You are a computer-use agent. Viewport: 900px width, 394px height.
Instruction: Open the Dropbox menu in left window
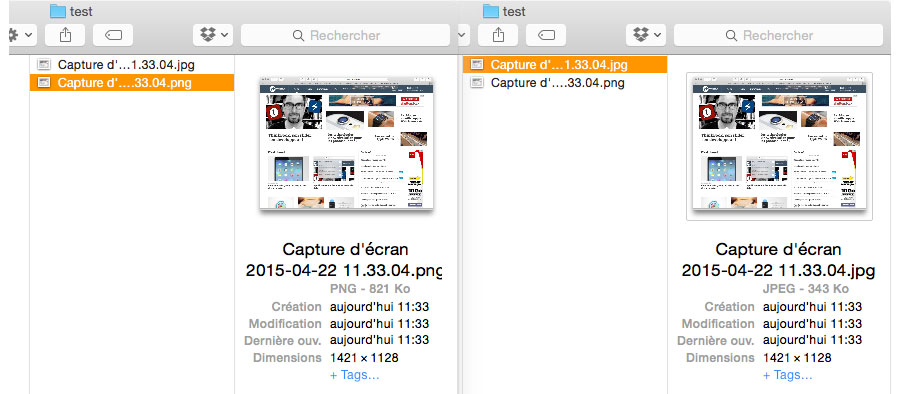(213, 35)
